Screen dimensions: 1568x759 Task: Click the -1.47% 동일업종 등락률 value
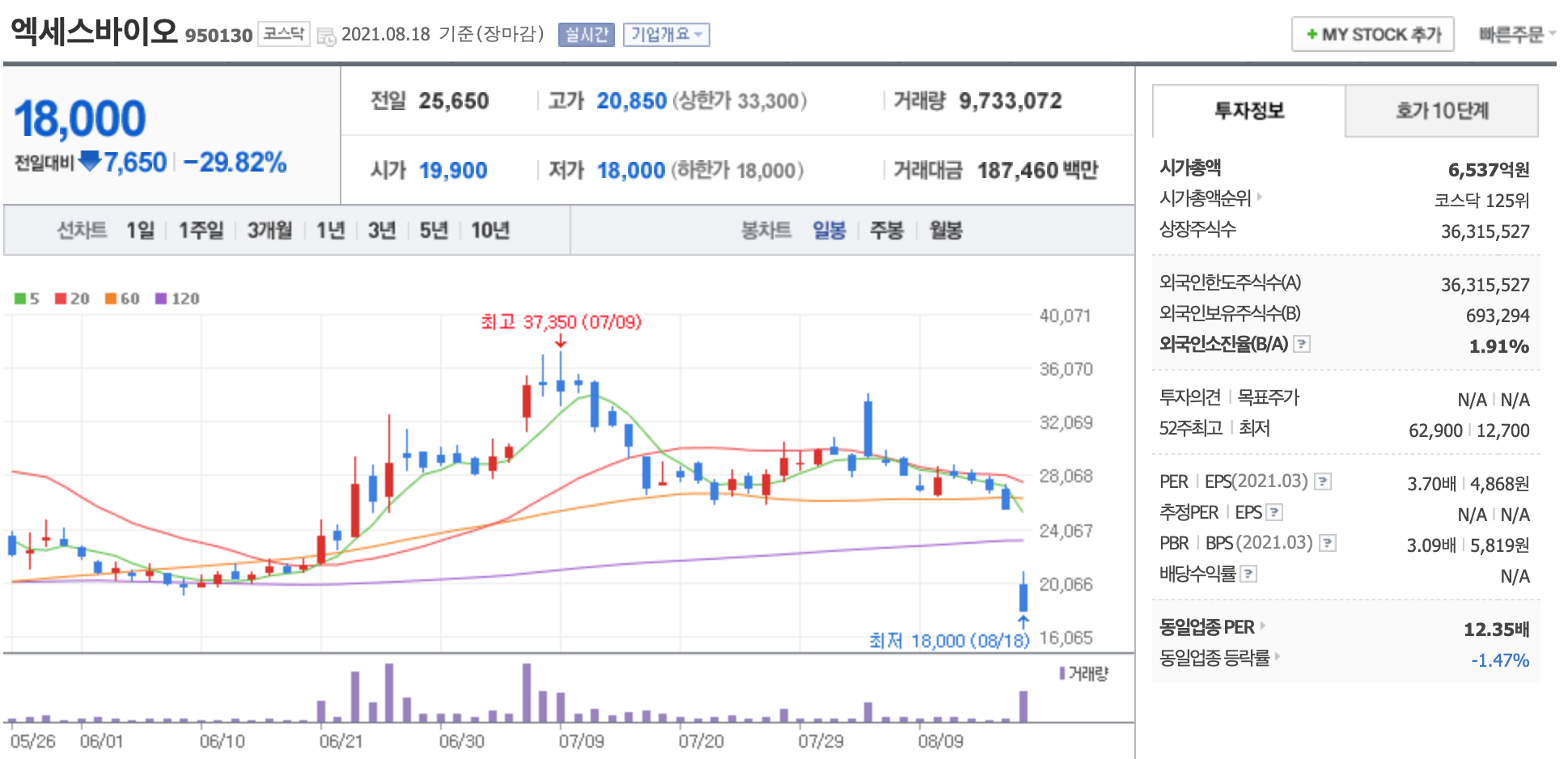tap(1500, 660)
